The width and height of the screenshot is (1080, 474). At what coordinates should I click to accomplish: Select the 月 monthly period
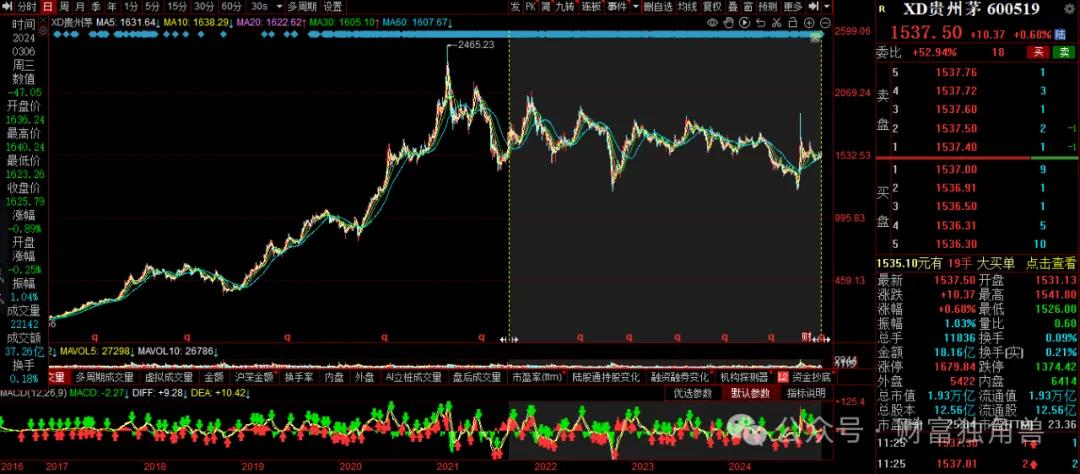(80, 7)
